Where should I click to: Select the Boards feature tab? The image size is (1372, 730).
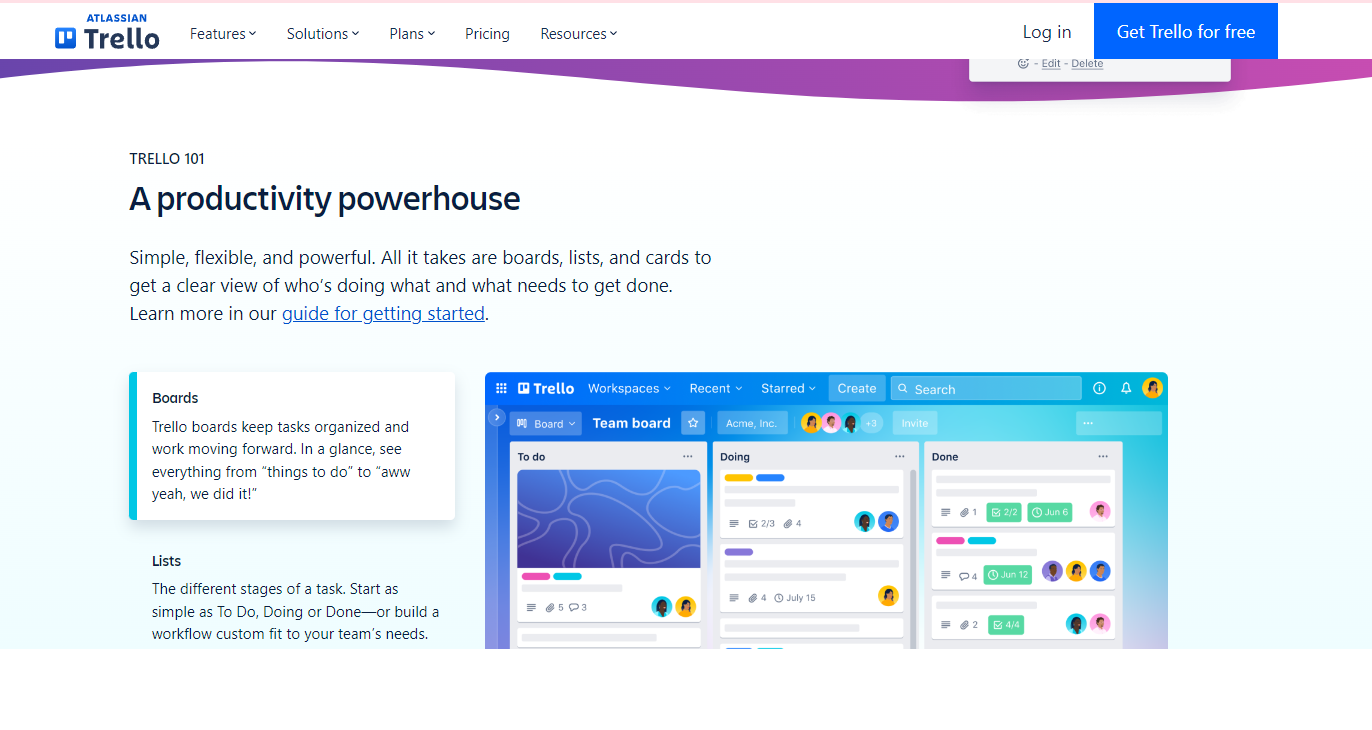[x=292, y=446]
